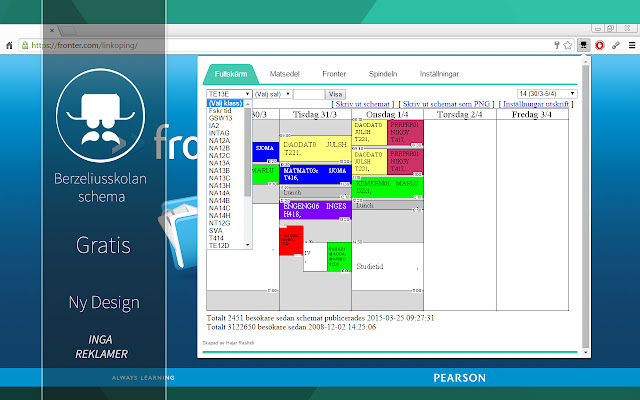This screenshot has height=400, width=640.
Task: Select Fskr tid in class list
Action: coord(225,111)
